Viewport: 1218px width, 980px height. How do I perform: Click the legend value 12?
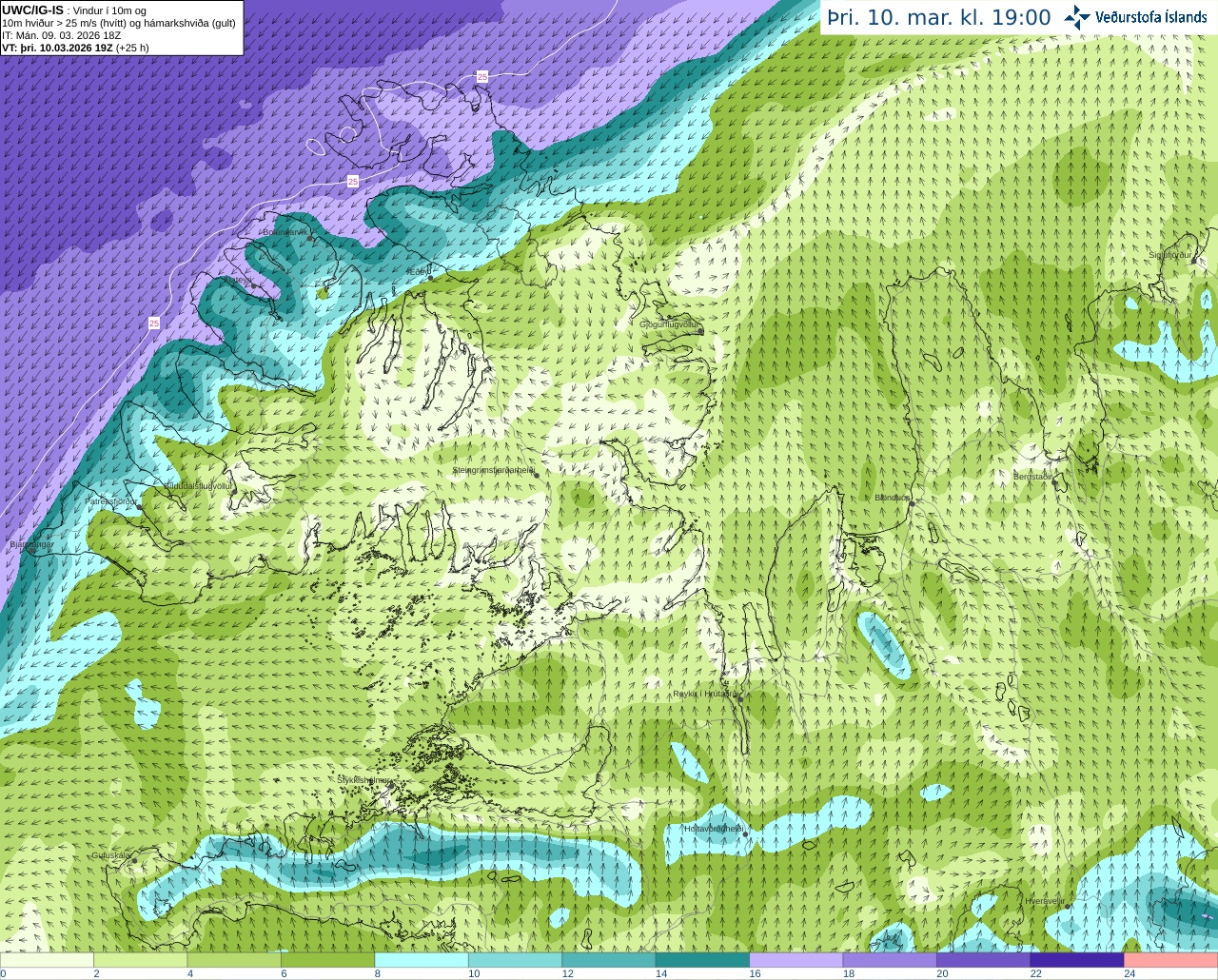pyautogui.click(x=567, y=973)
